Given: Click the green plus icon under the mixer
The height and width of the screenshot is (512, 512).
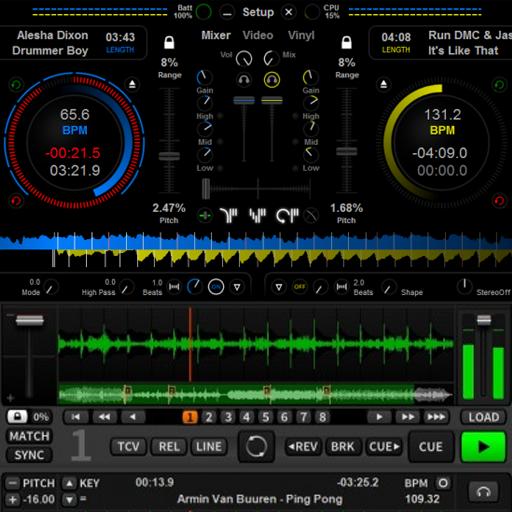Looking at the screenshot, I should (x=205, y=216).
